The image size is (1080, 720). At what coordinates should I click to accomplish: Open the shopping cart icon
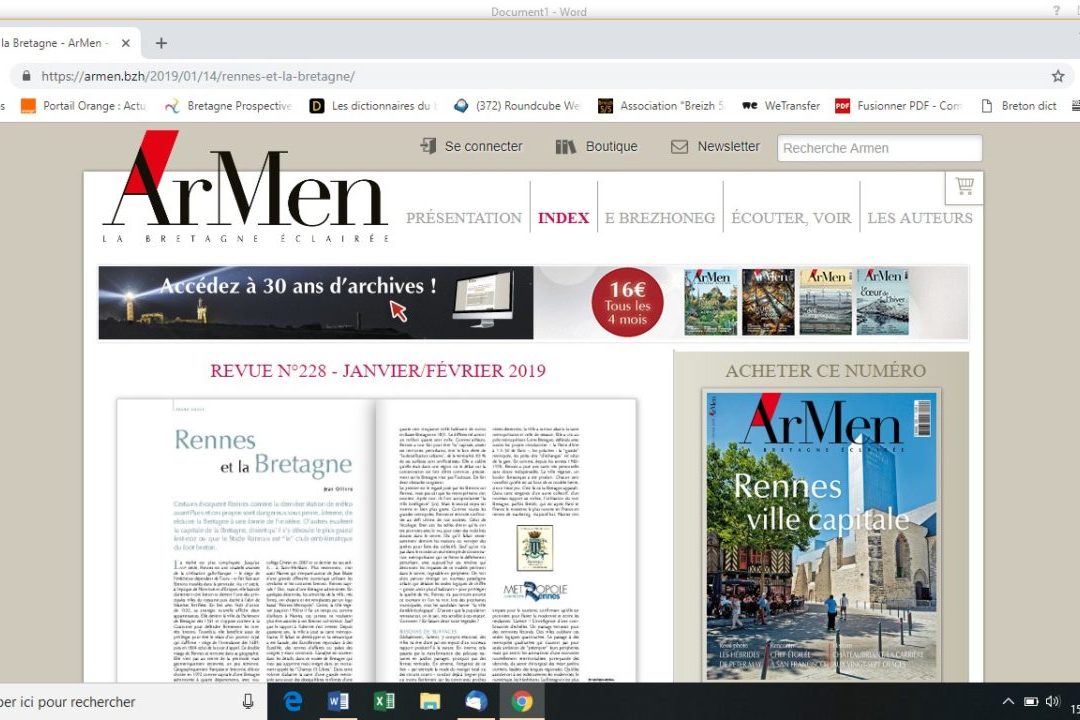[964, 187]
